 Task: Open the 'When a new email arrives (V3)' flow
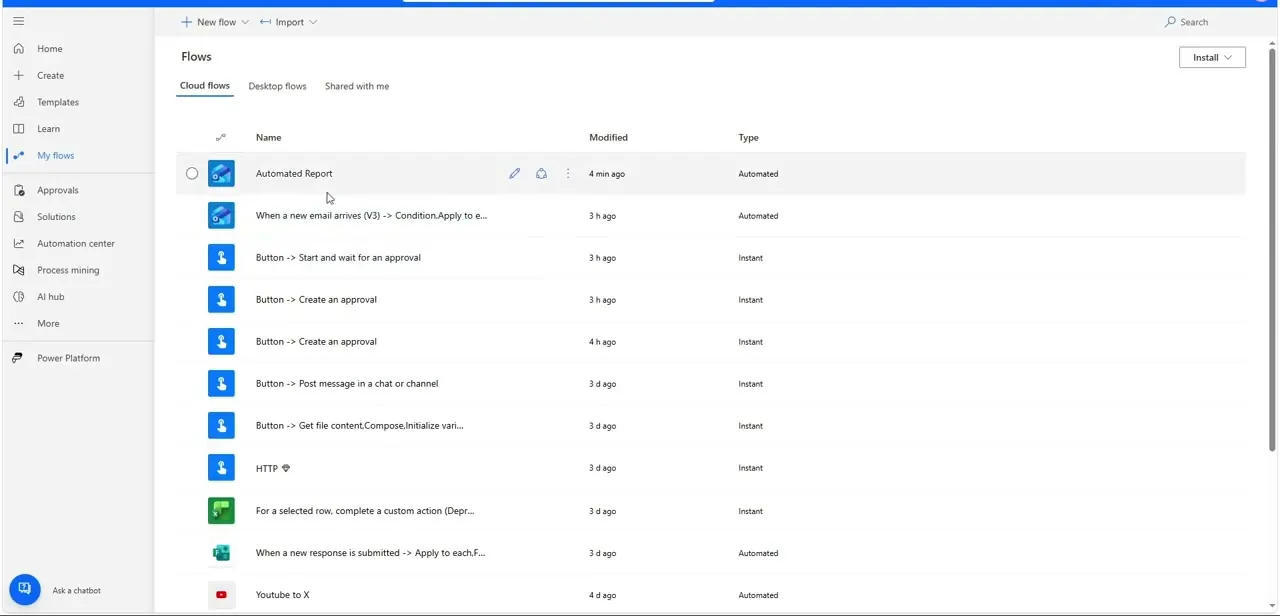[371, 215]
